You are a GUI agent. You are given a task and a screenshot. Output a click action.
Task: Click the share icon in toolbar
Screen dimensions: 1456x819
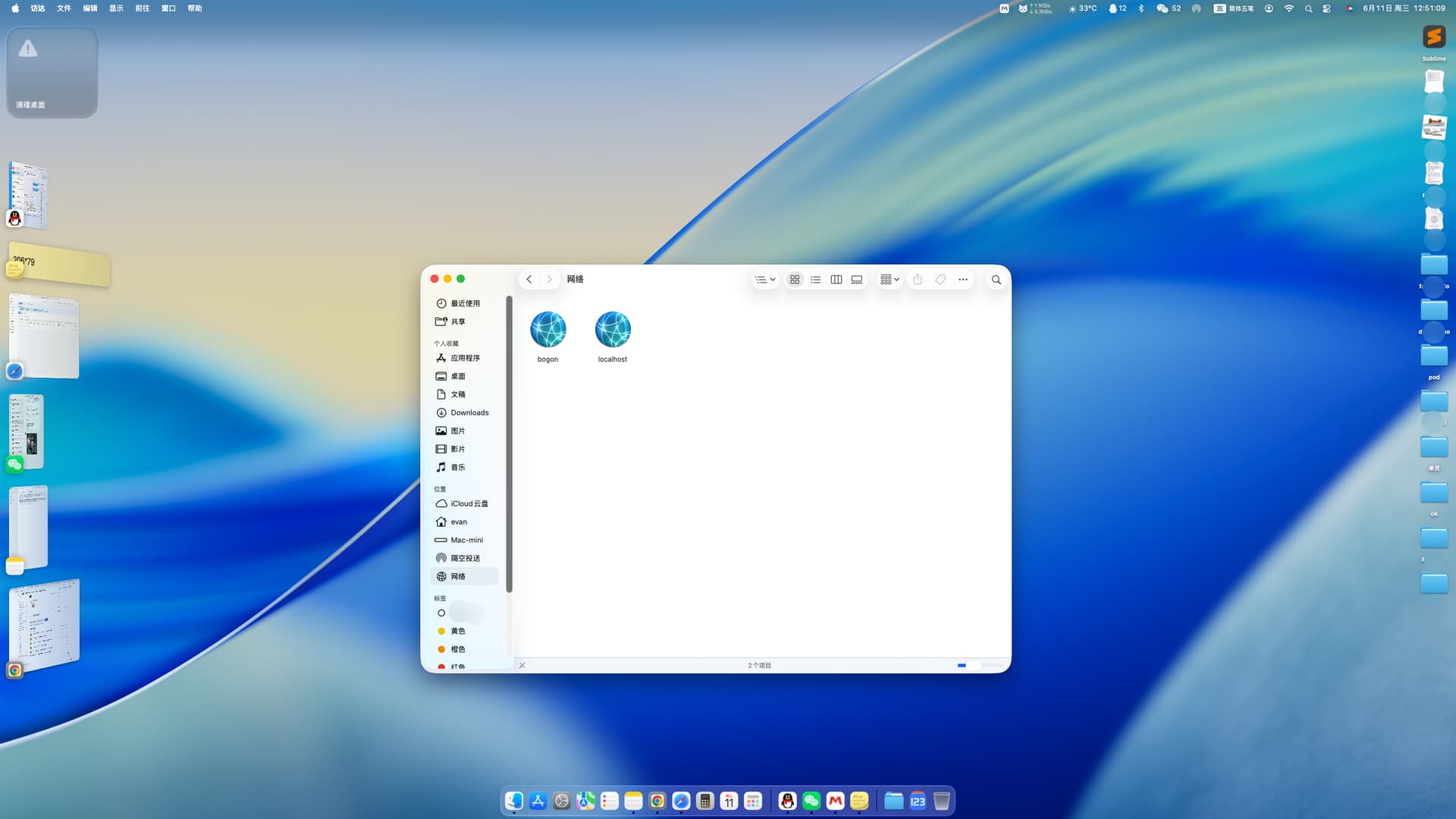coord(918,280)
